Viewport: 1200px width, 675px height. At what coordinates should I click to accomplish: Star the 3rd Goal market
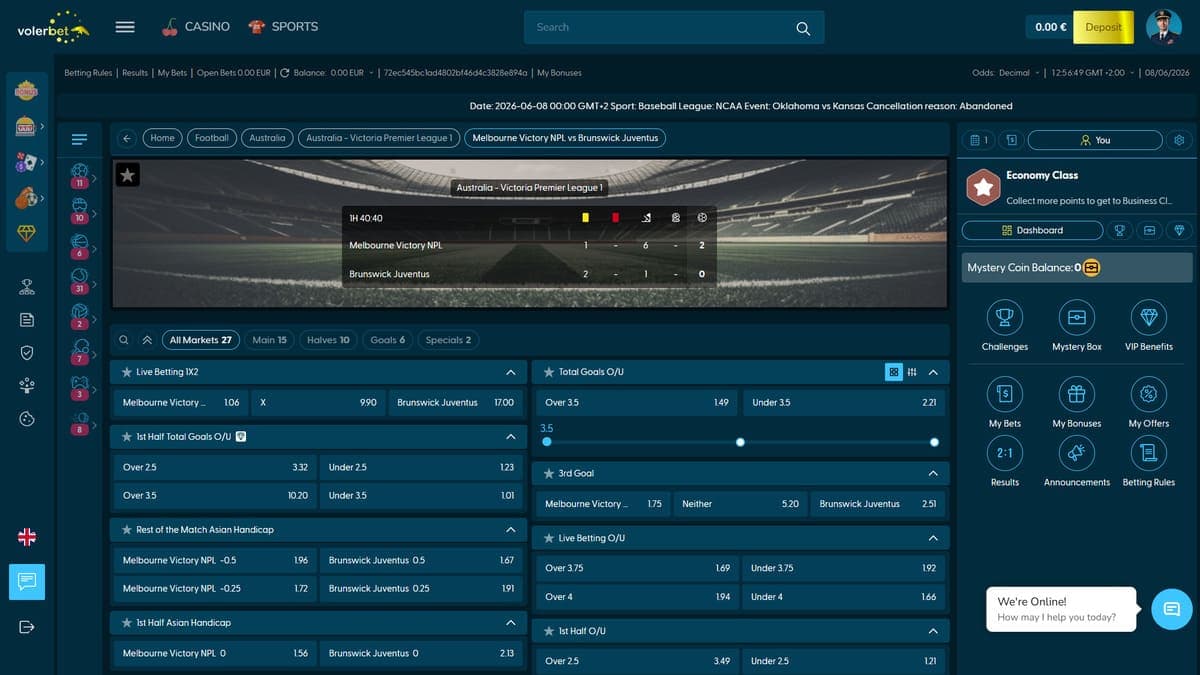pyautogui.click(x=549, y=473)
